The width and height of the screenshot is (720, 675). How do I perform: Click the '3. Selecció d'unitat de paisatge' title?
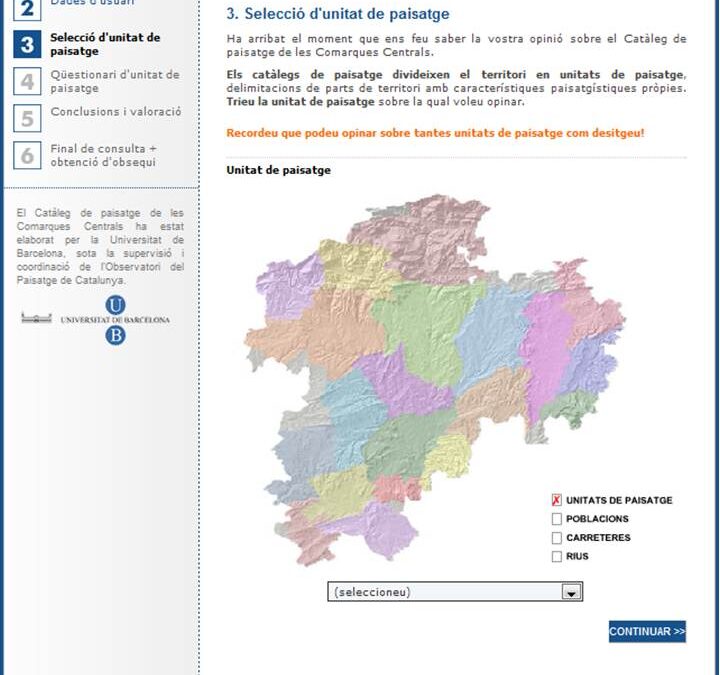coord(338,14)
